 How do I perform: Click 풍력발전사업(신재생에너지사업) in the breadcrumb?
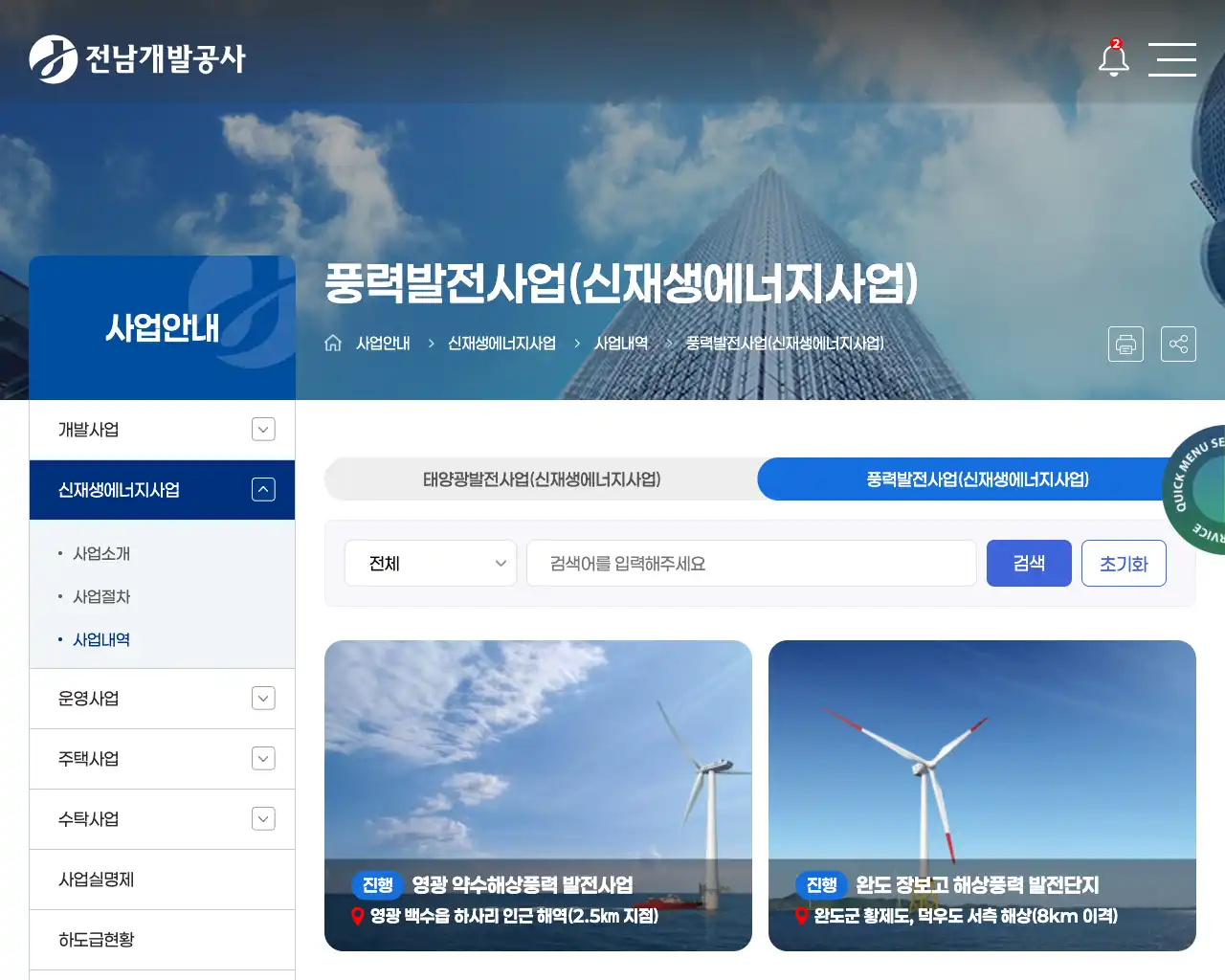[785, 344]
